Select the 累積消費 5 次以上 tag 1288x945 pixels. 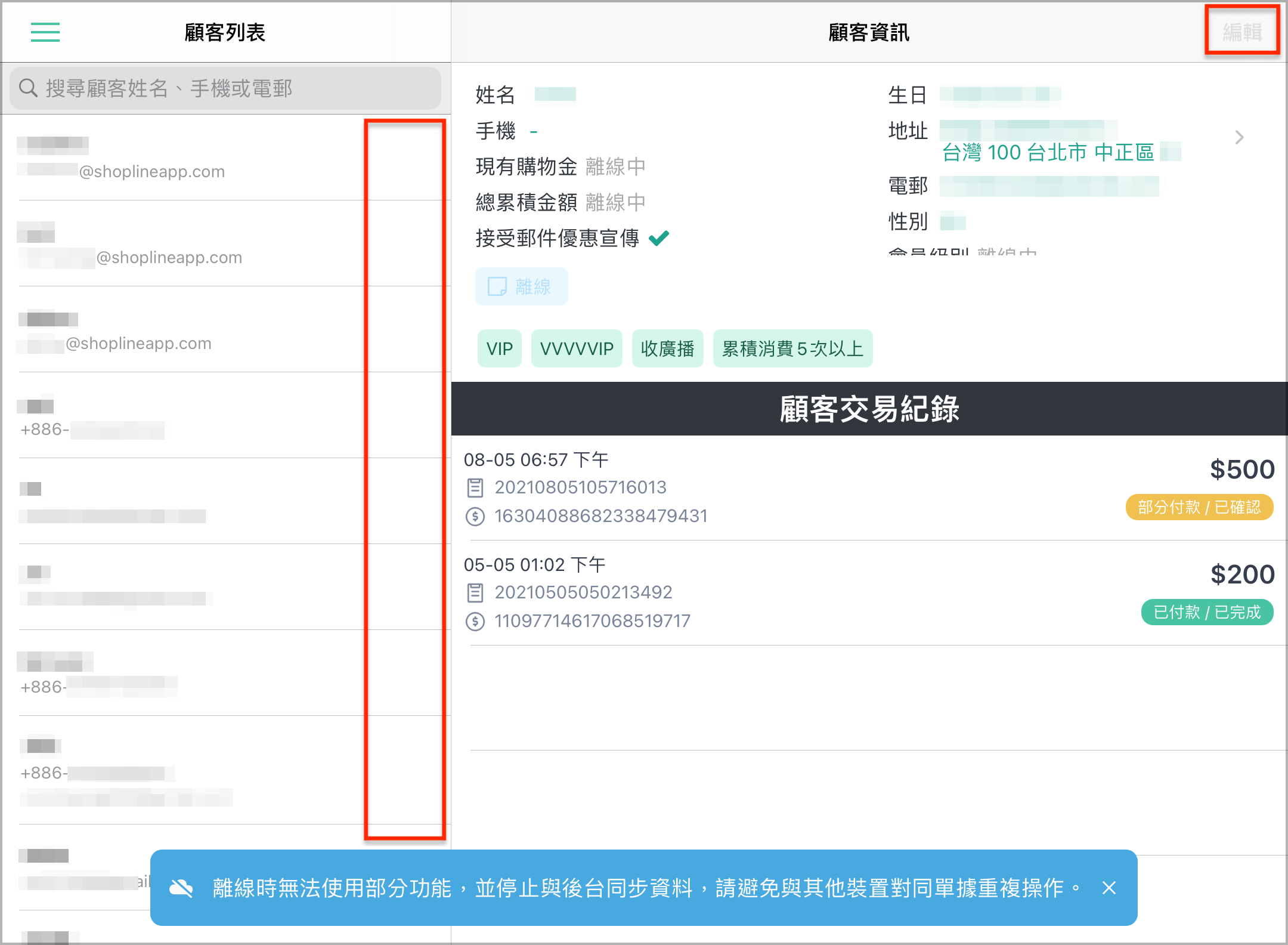point(792,348)
